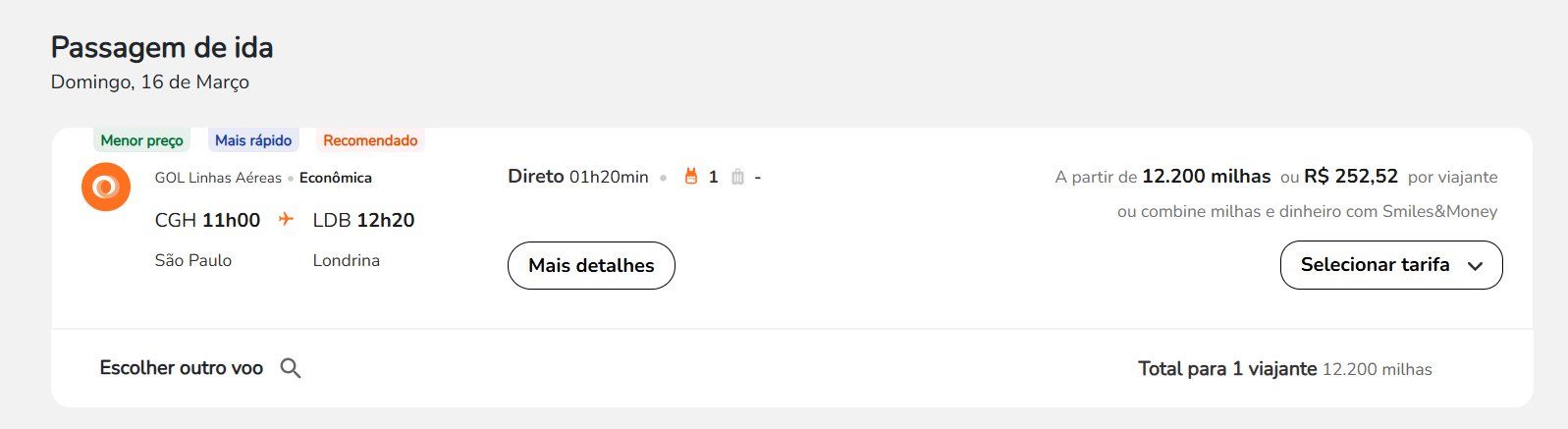
Task: Click the Direto 01h20min duration label
Action: [x=578, y=177]
